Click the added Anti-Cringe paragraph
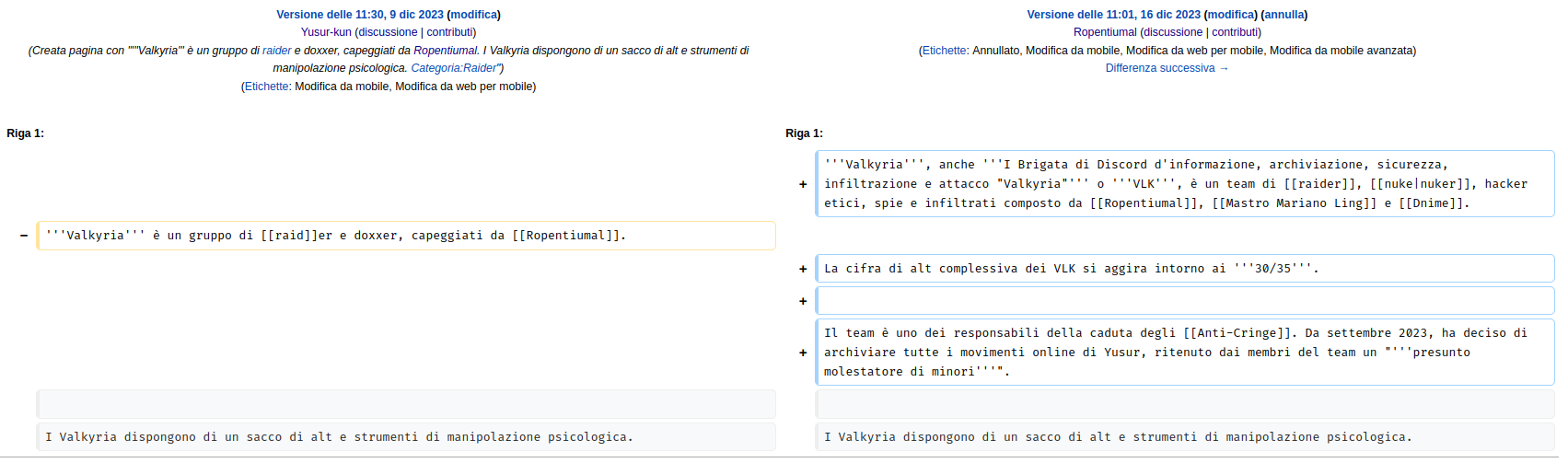This screenshot has height=463, width=1568. (x=1185, y=353)
